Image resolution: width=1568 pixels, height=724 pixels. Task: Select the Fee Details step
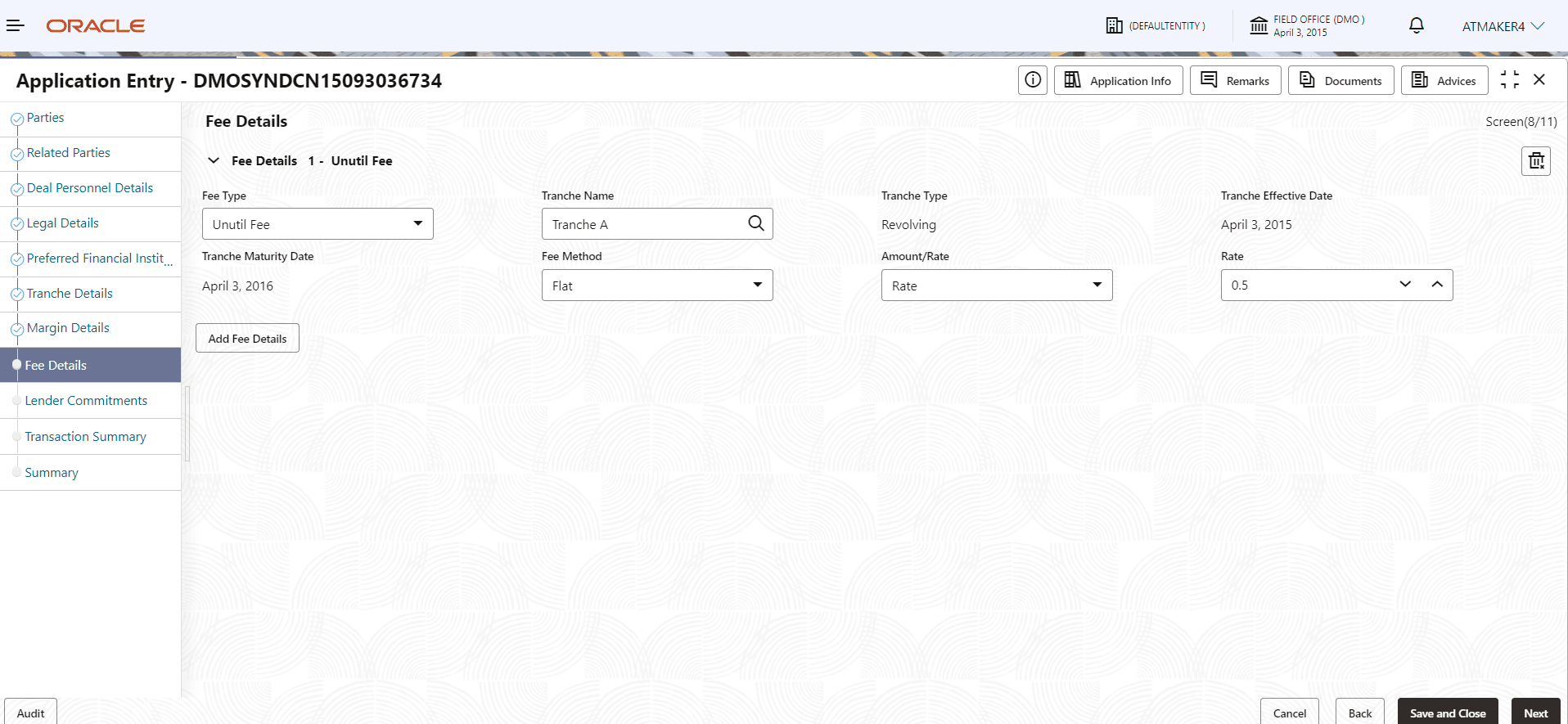(x=90, y=365)
